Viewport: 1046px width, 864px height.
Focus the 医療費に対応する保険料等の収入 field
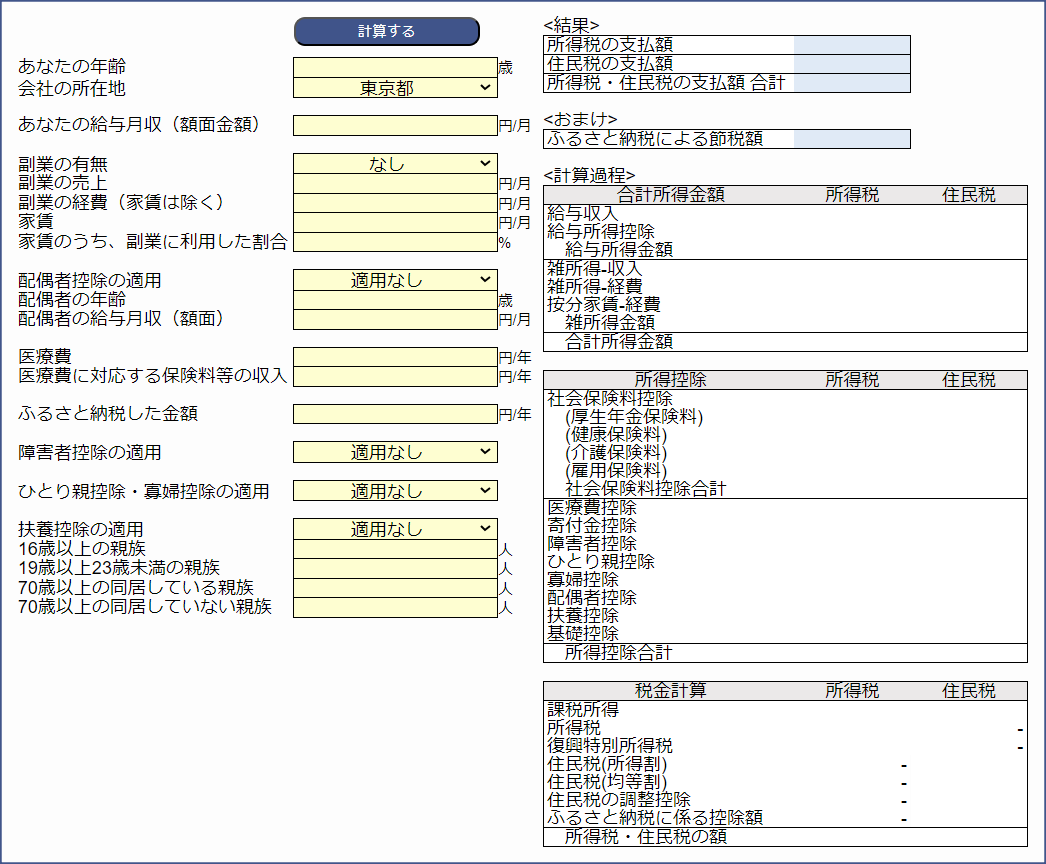[395, 376]
